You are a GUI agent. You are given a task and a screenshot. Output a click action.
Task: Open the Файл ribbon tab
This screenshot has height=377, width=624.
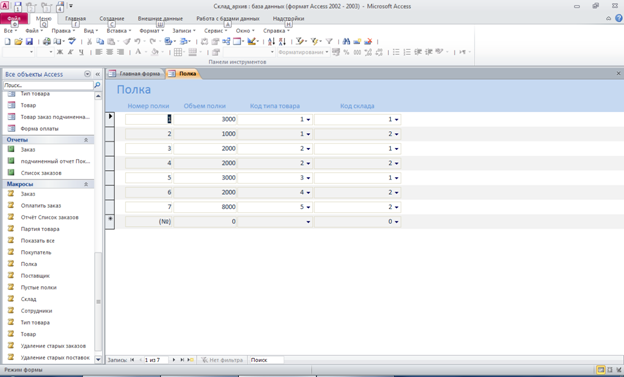pos(14,19)
